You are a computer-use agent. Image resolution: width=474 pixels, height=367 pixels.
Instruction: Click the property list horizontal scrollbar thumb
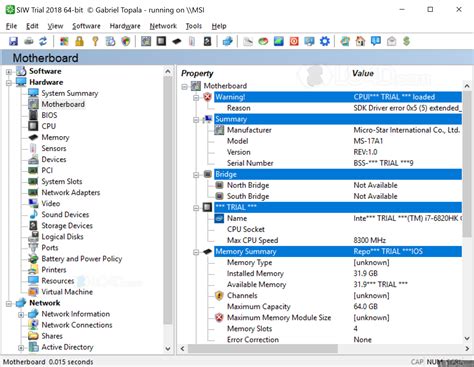click(263, 349)
